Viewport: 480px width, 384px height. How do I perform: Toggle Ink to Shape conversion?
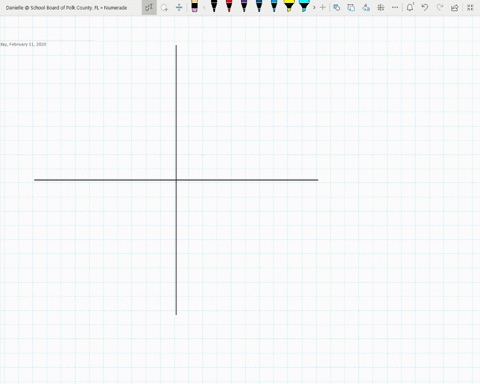(x=351, y=7)
